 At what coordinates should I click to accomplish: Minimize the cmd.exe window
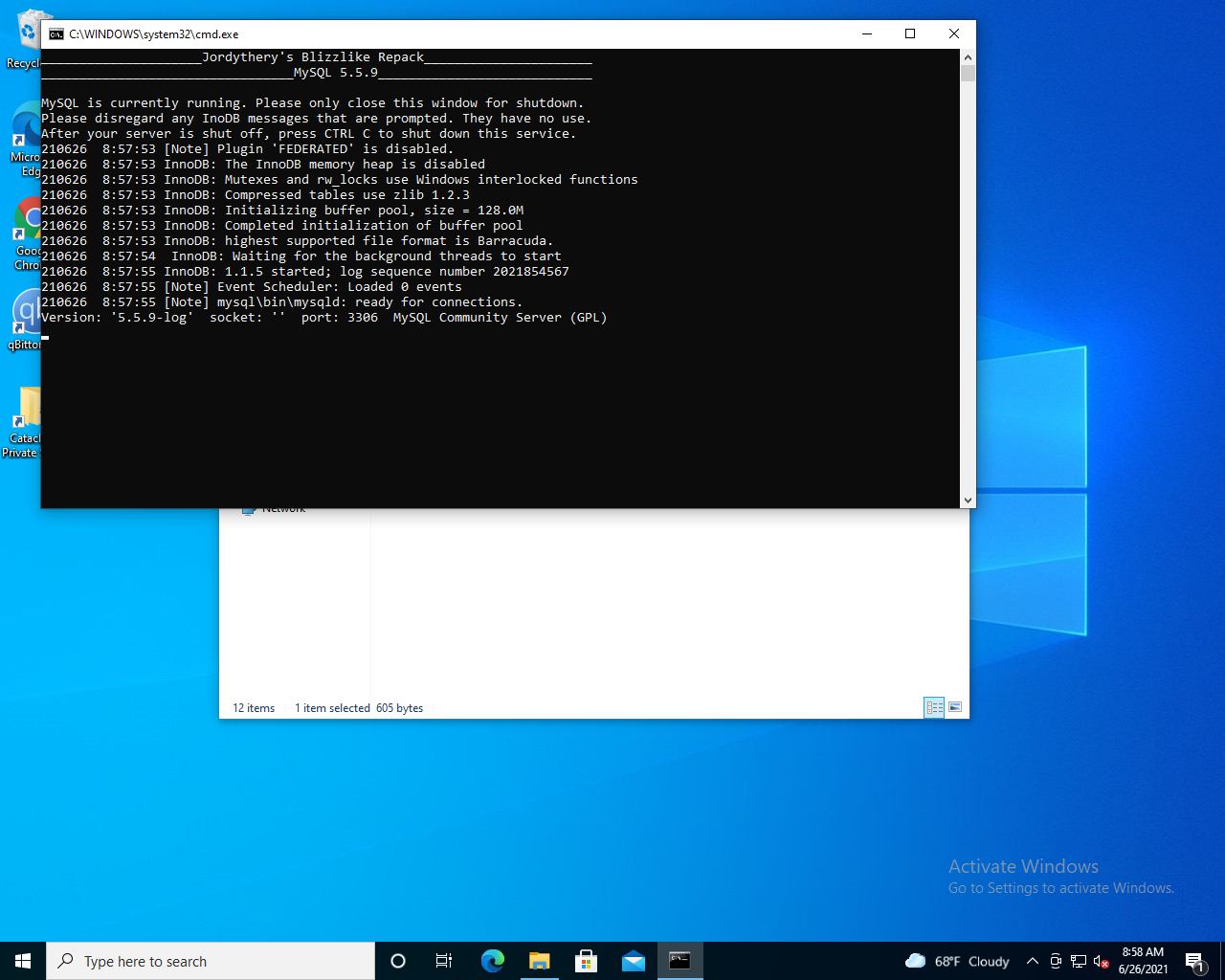(867, 33)
